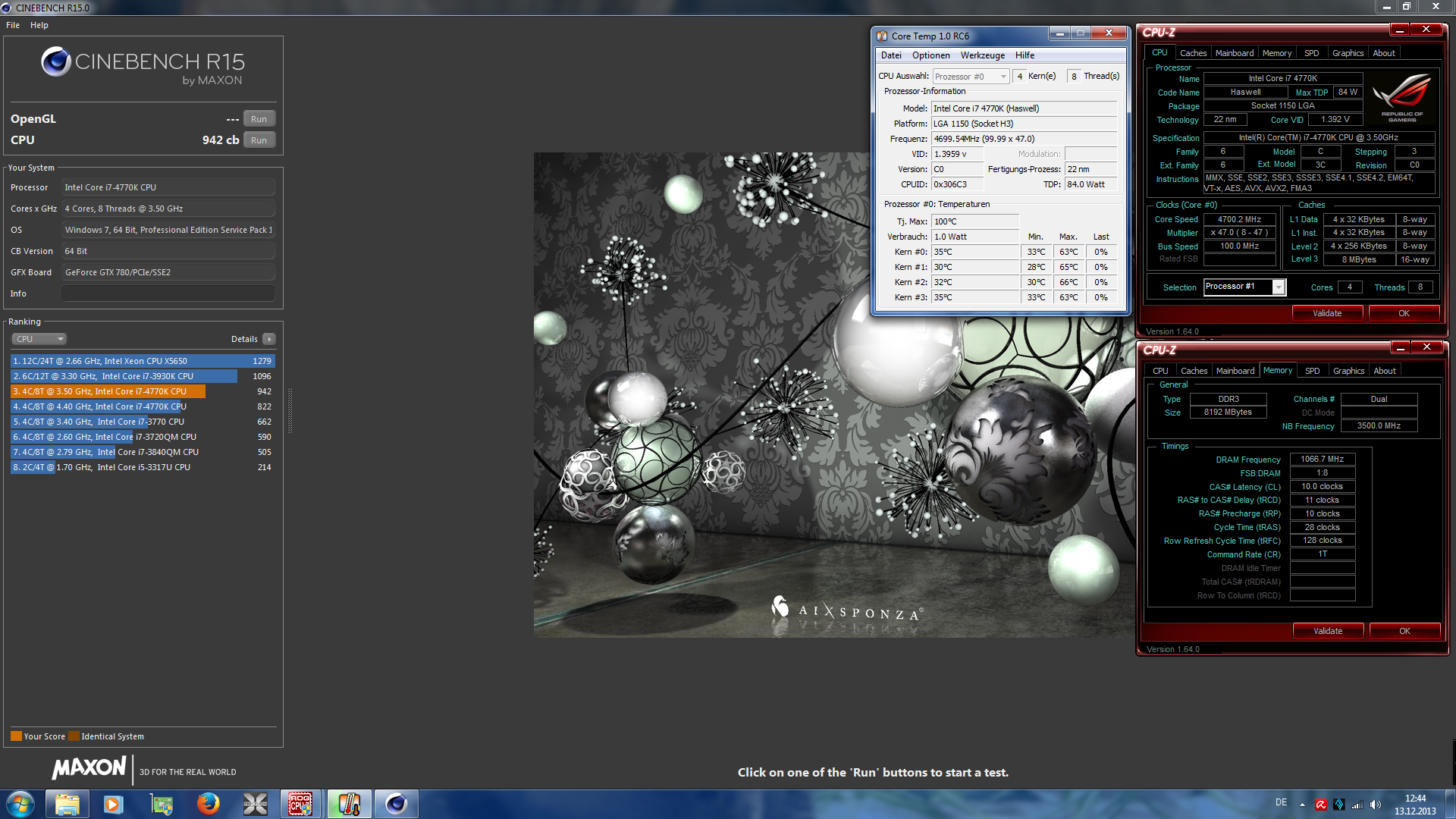Click the Cinebench title bar logo
This screenshot has height=819, width=1456.
pyautogui.click(x=7, y=8)
